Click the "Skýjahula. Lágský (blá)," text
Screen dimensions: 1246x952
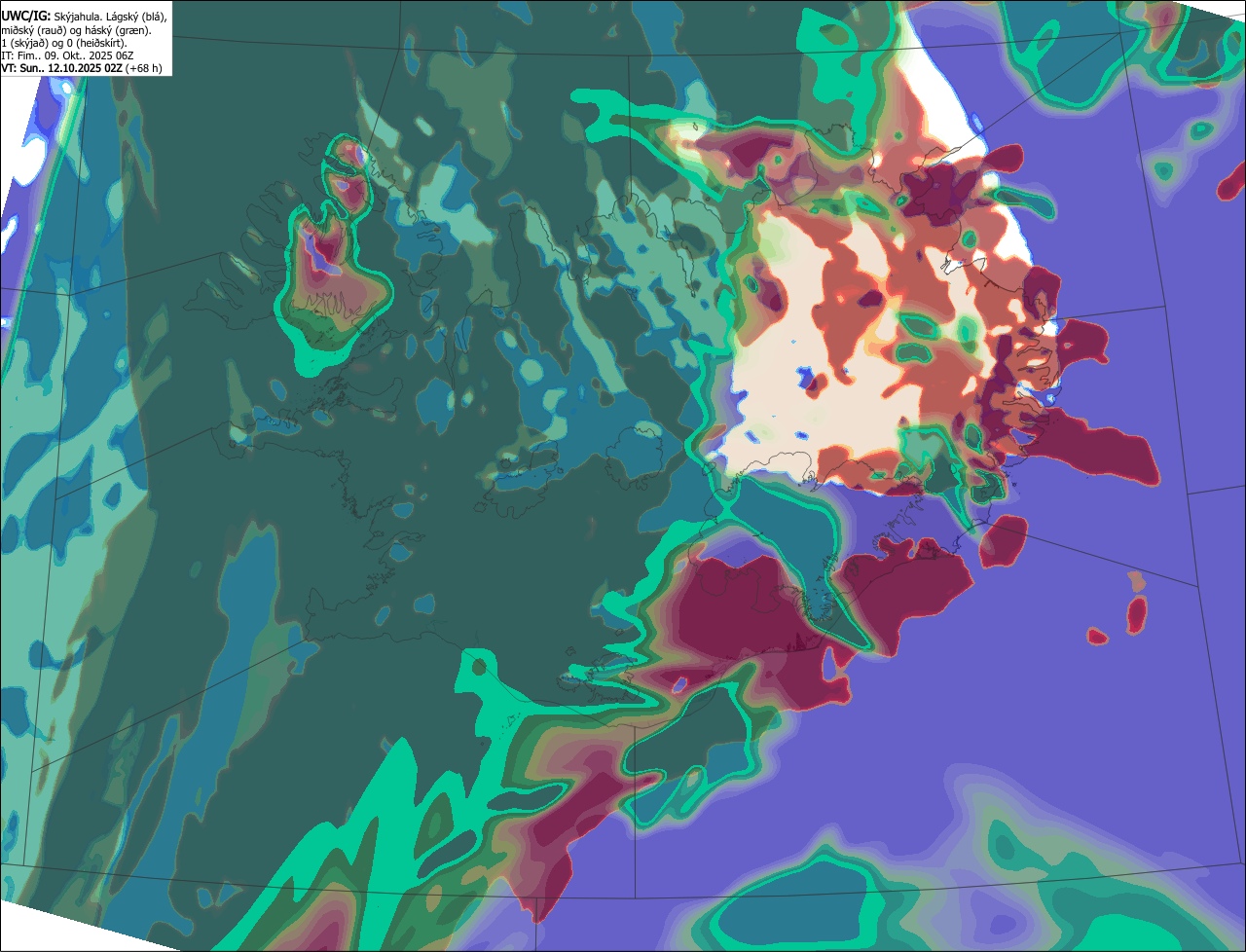click(110, 17)
